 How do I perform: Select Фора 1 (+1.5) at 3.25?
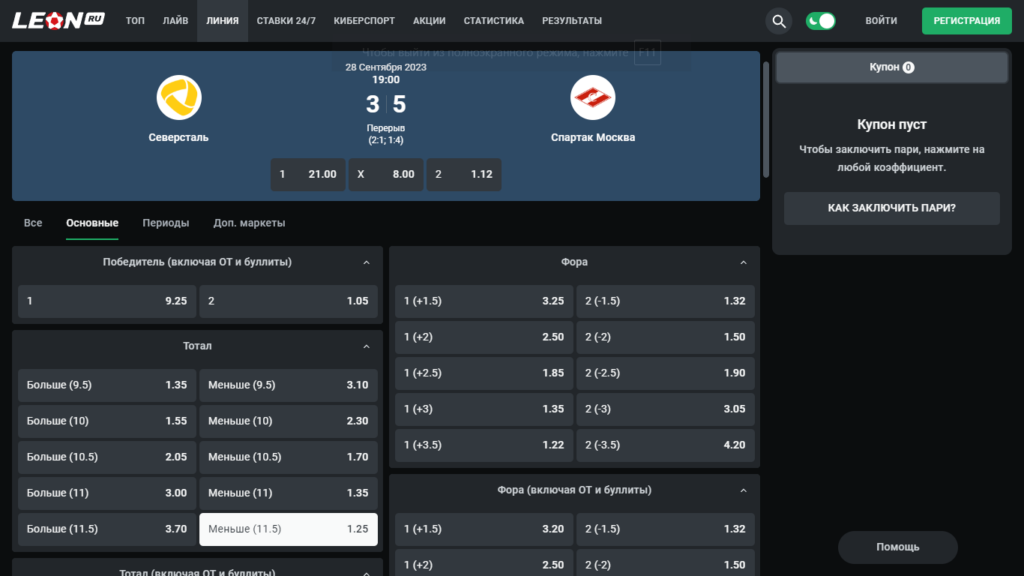[x=484, y=301]
